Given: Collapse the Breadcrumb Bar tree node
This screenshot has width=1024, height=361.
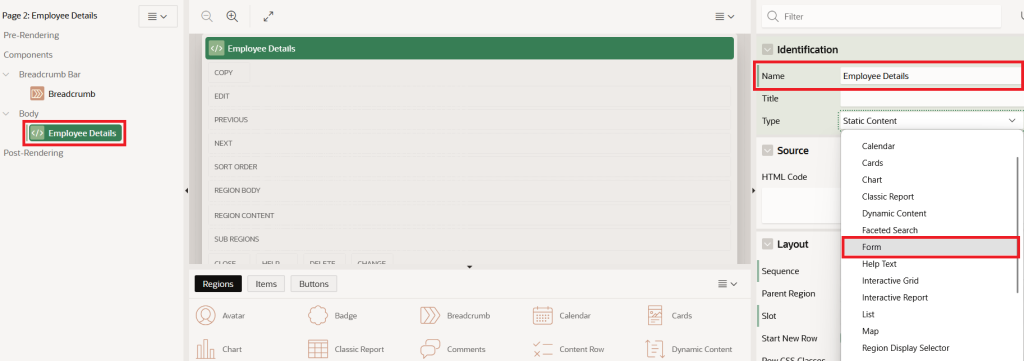Looking at the screenshot, I should click(x=7, y=74).
